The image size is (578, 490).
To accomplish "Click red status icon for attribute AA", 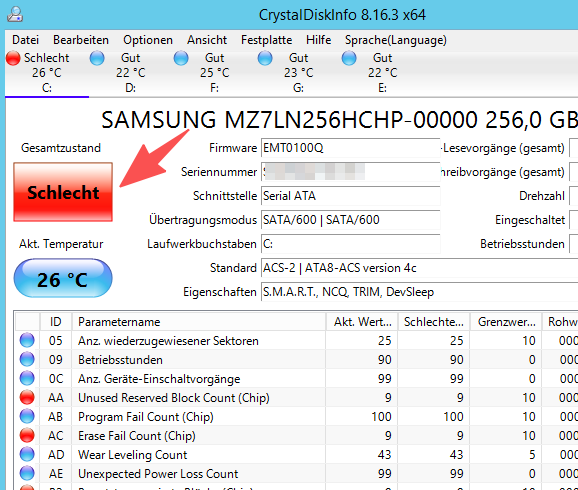I will click(27, 397).
